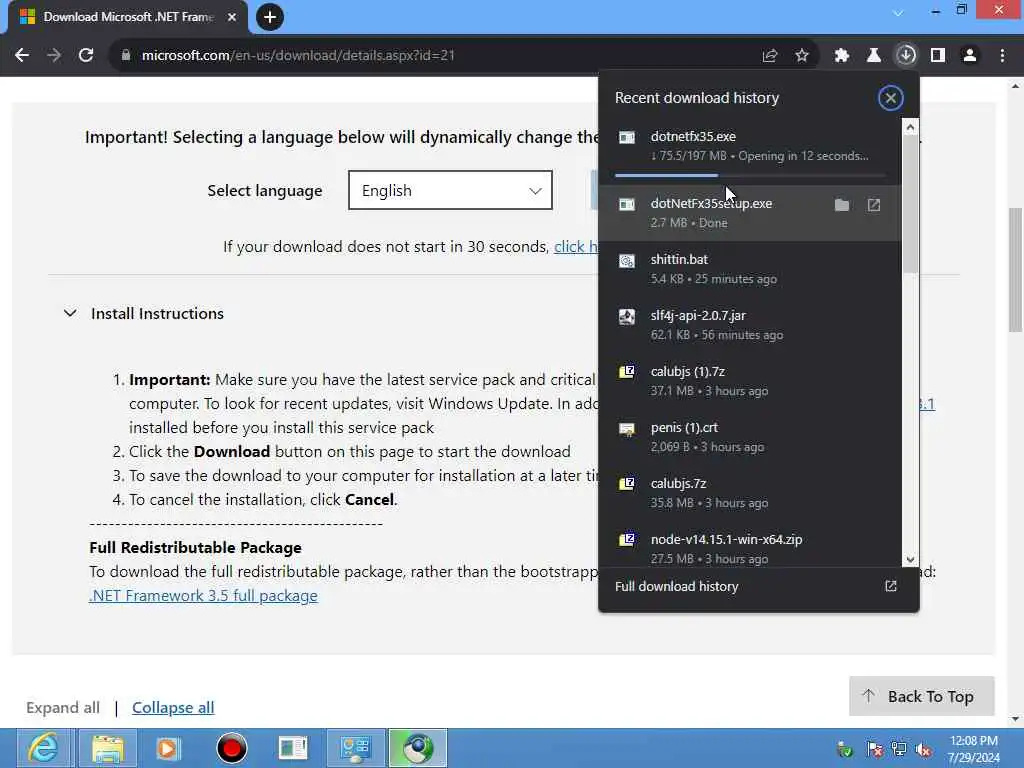Open dotNetFx35setup.exe with the open icon
Viewport: 1024px width, 768px height.
(874, 205)
